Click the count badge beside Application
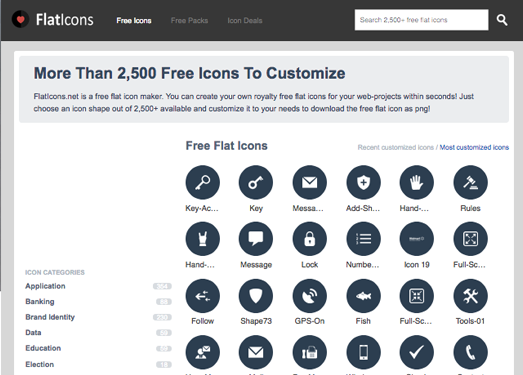The image size is (523, 375). pos(162,286)
